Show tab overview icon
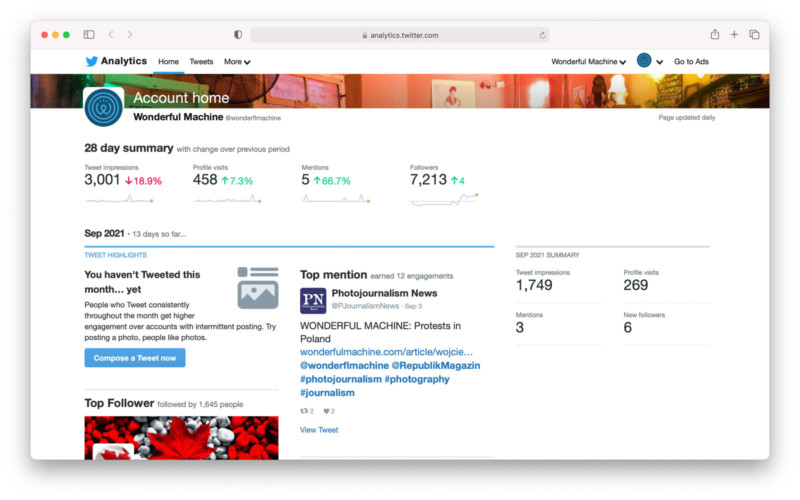Screen dimensions: 800x500 (x=754, y=34)
